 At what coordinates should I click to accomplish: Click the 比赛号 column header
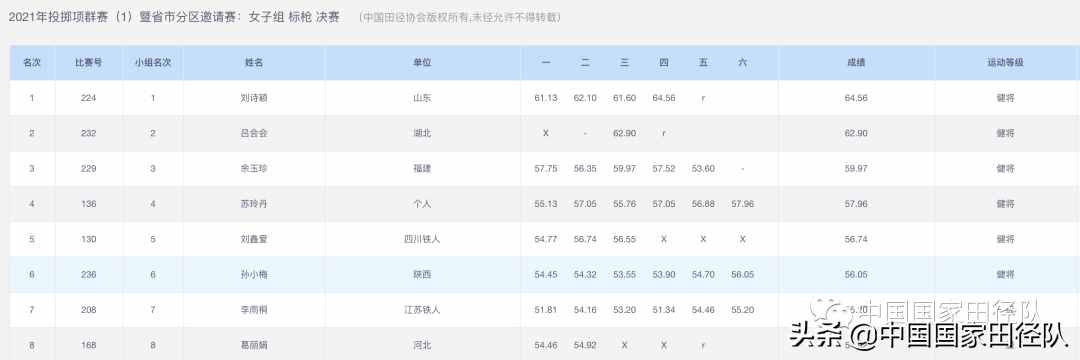pos(88,62)
